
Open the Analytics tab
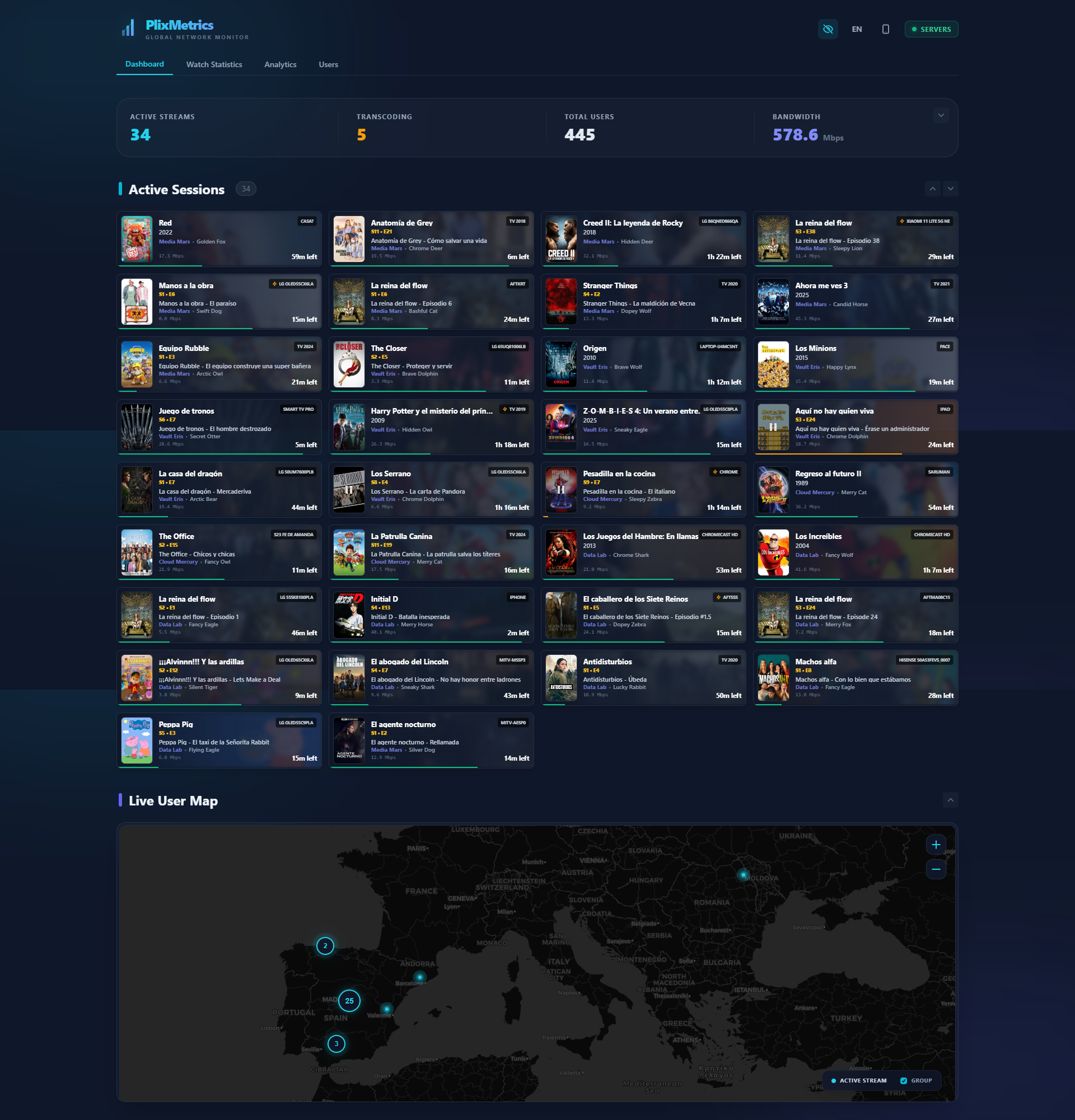coord(281,64)
